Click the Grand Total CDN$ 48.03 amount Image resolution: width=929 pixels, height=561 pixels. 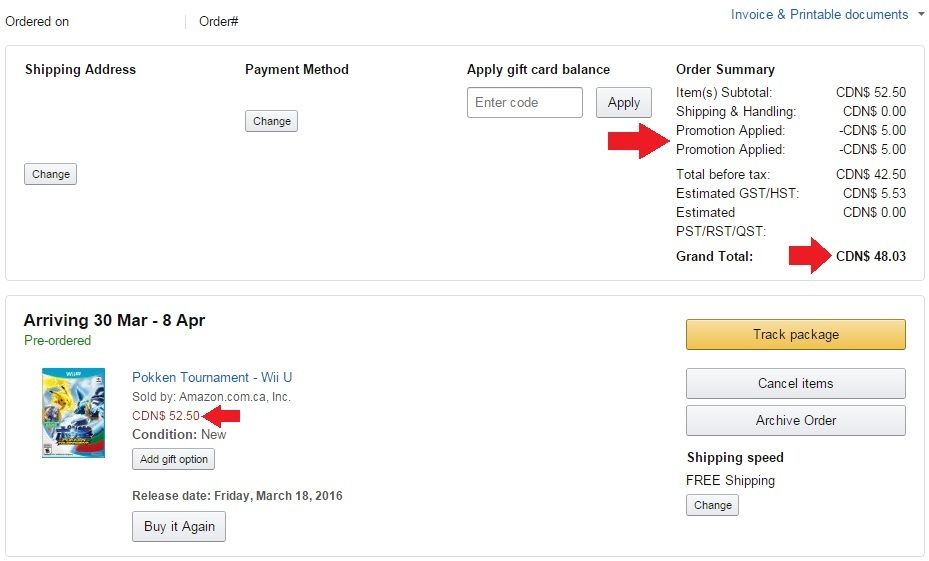[871, 256]
